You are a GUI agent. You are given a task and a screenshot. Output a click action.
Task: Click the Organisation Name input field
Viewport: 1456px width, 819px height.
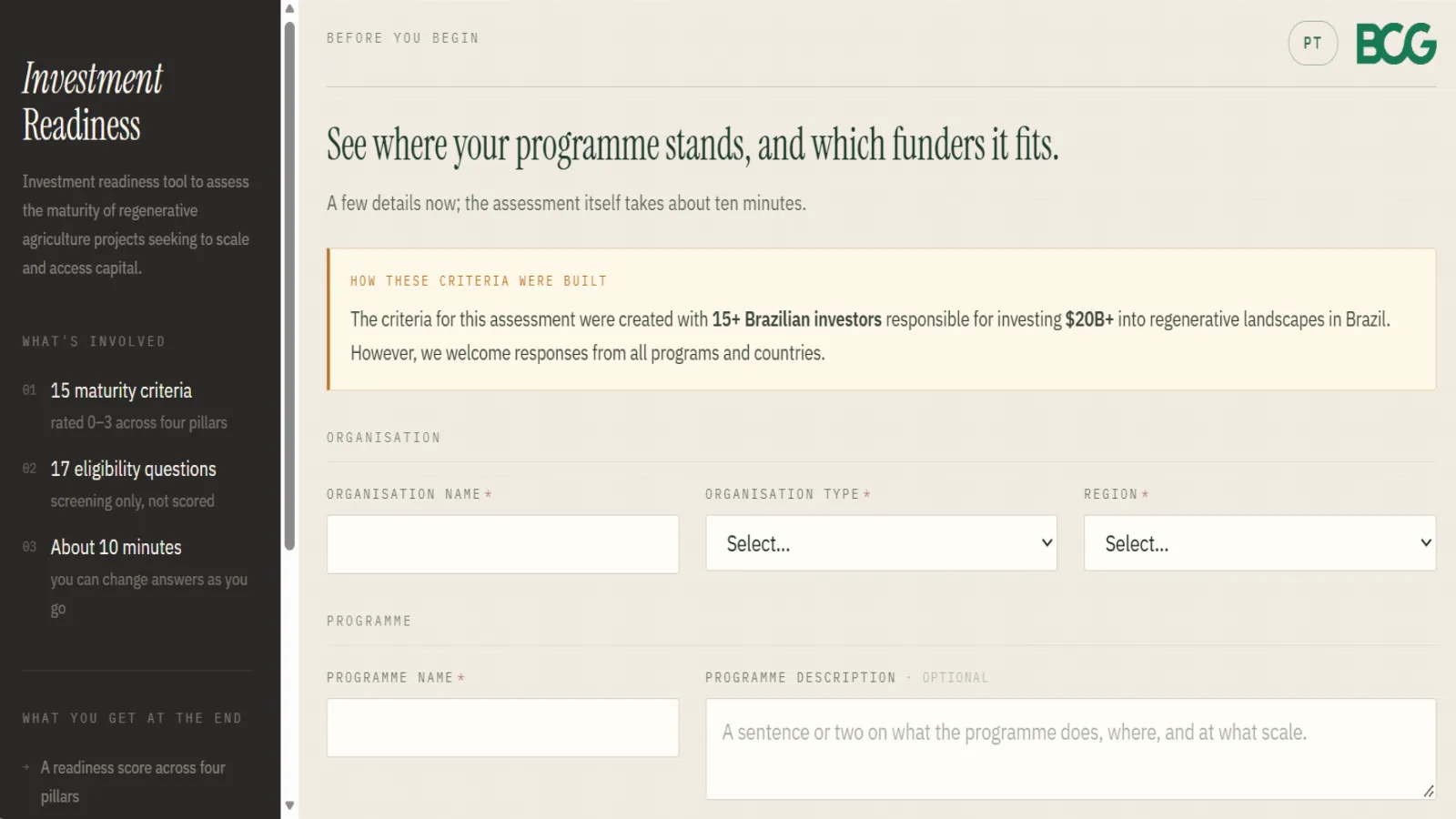click(x=502, y=544)
